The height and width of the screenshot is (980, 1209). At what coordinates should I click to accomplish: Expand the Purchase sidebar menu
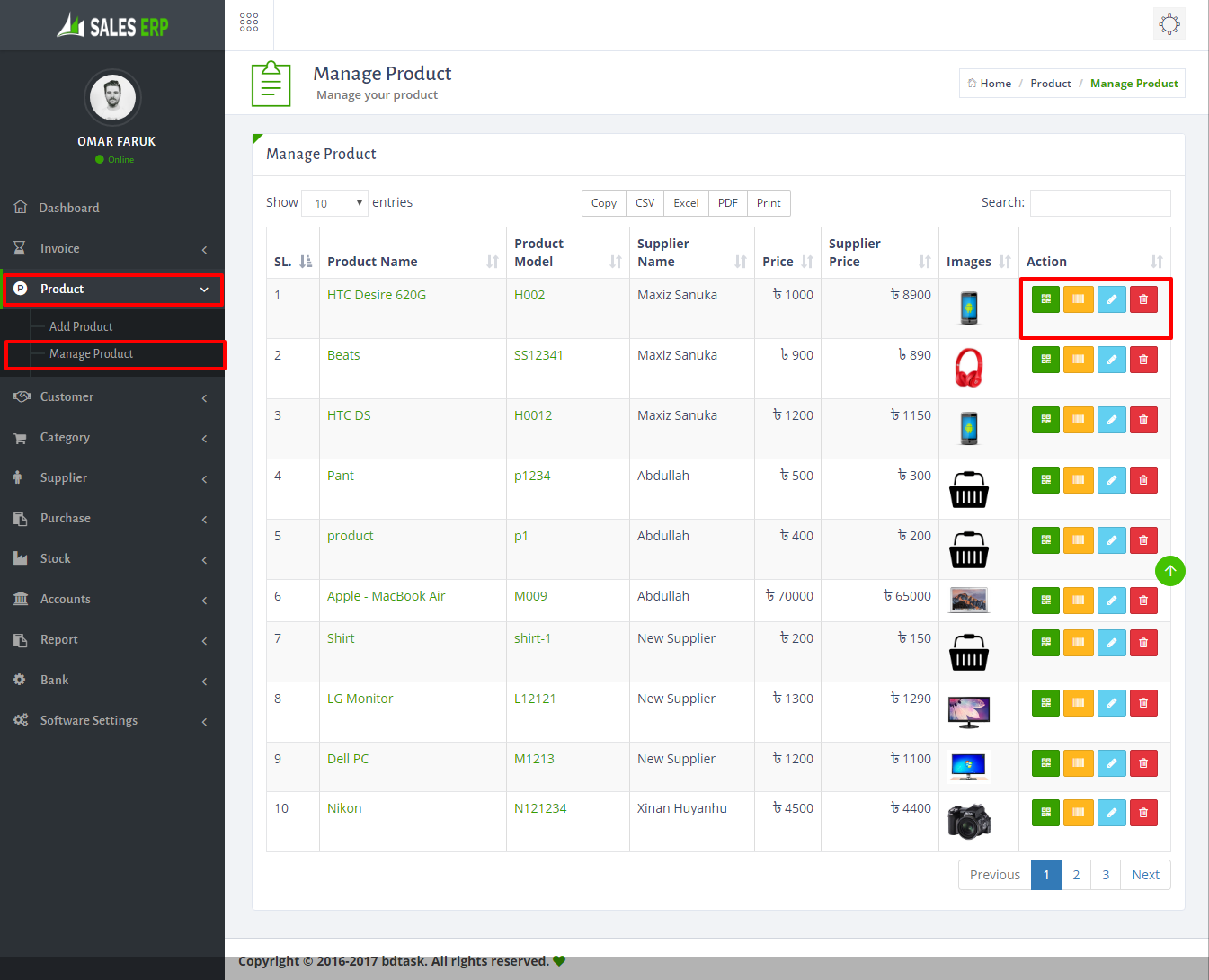112,518
